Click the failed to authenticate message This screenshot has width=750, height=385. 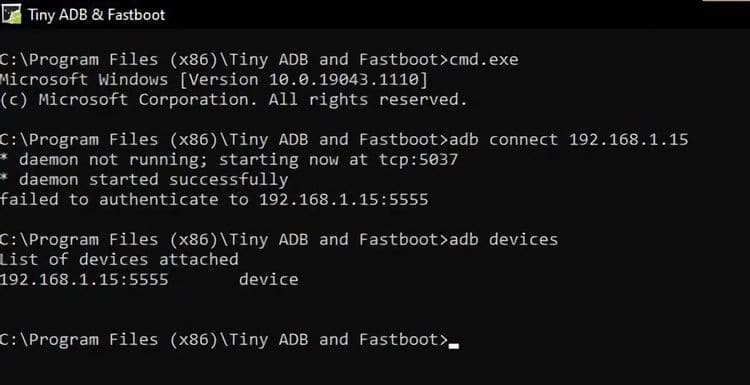coord(214,199)
